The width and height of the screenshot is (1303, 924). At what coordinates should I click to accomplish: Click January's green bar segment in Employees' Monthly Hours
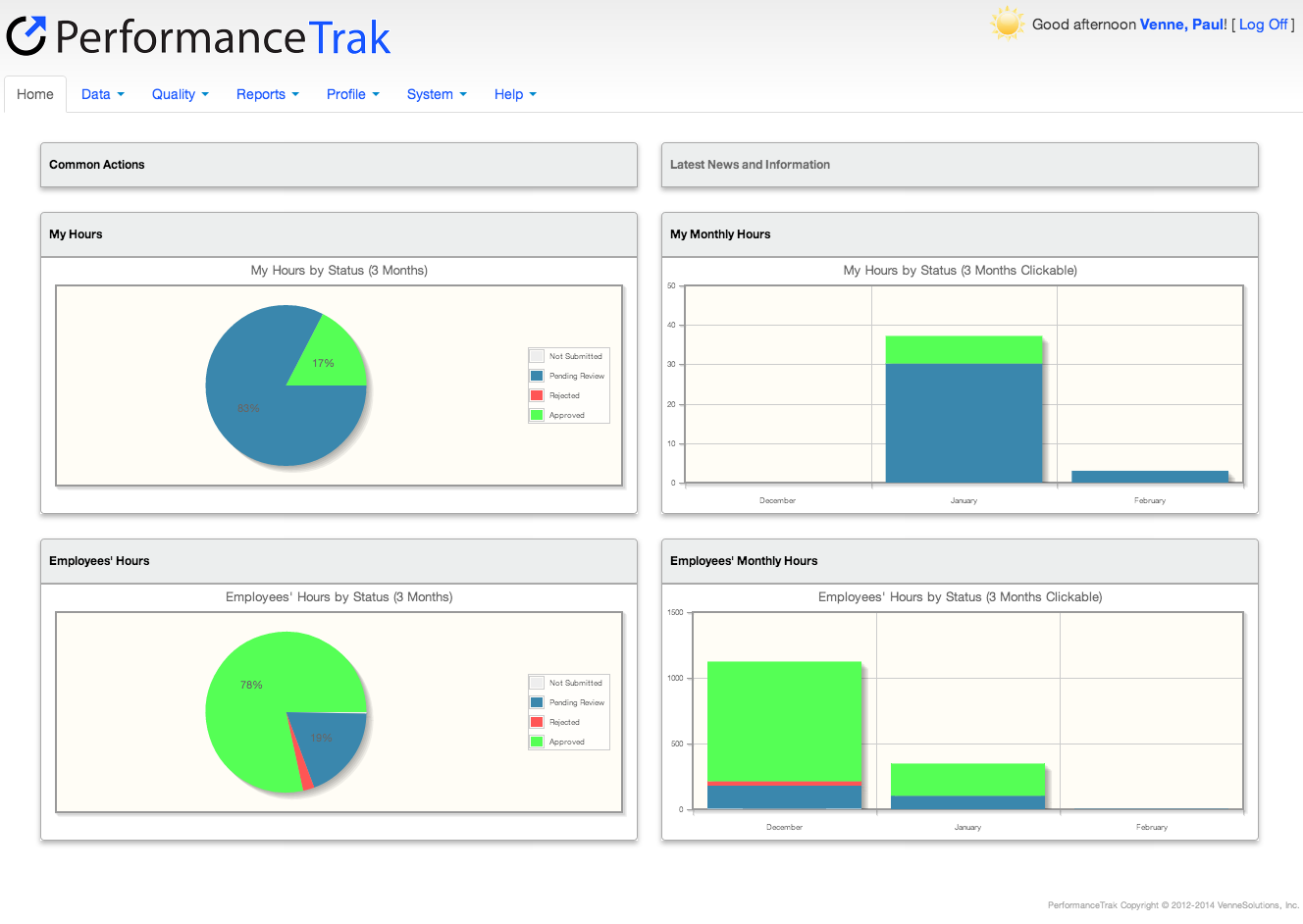(x=967, y=780)
